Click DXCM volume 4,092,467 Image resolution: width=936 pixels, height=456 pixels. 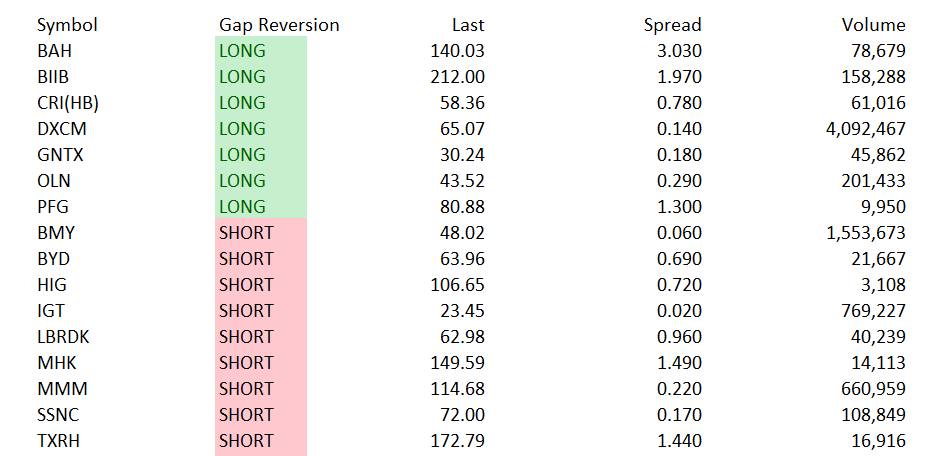pyautogui.click(x=860, y=129)
